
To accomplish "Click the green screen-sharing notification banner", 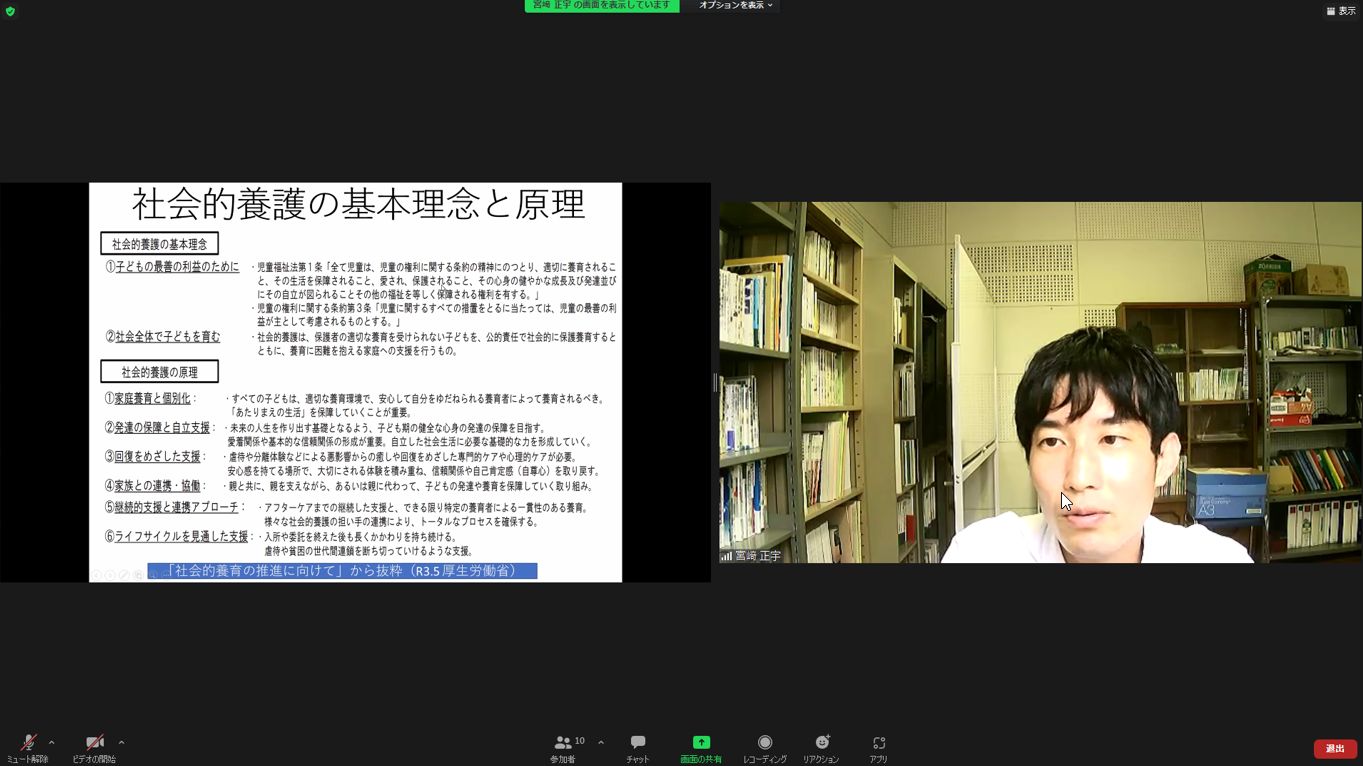I will 601,6.
